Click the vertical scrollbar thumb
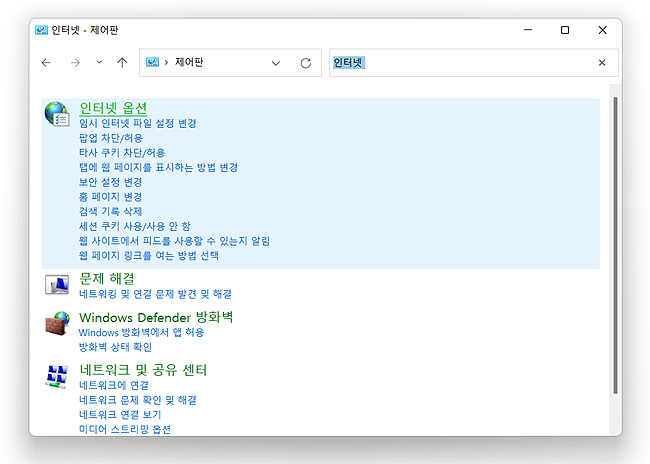The height and width of the screenshot is (464, 650). (x=615, y=245)
